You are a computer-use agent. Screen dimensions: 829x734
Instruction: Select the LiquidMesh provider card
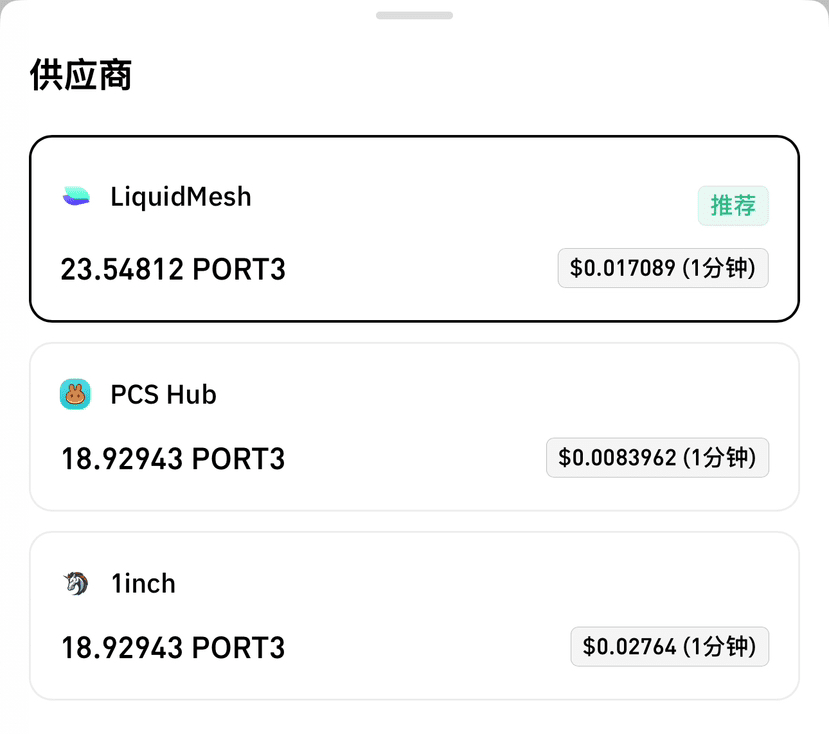tap(414, 228)
